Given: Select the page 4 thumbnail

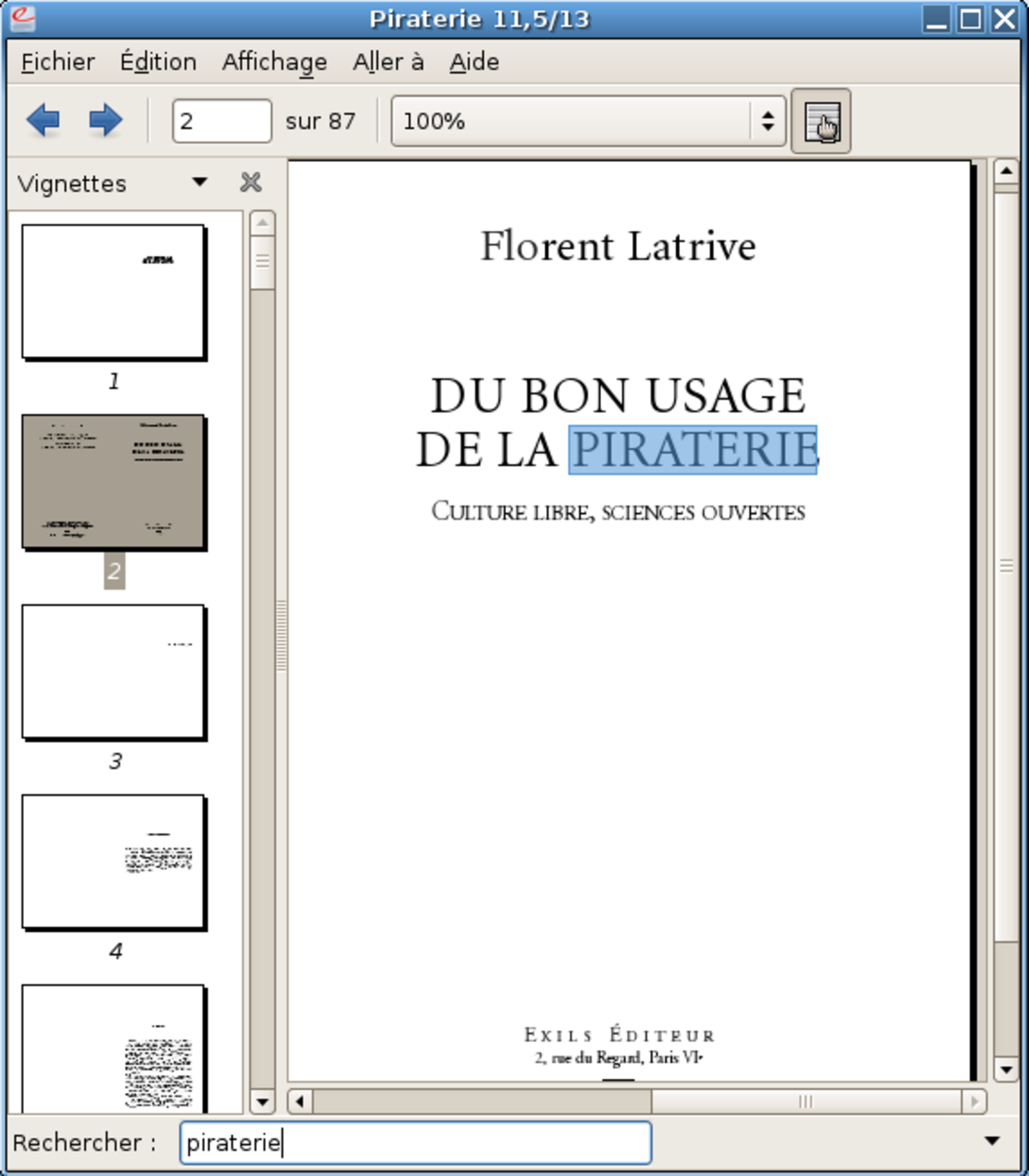Looking at the screenshot, I should click(x=113, y=862).
